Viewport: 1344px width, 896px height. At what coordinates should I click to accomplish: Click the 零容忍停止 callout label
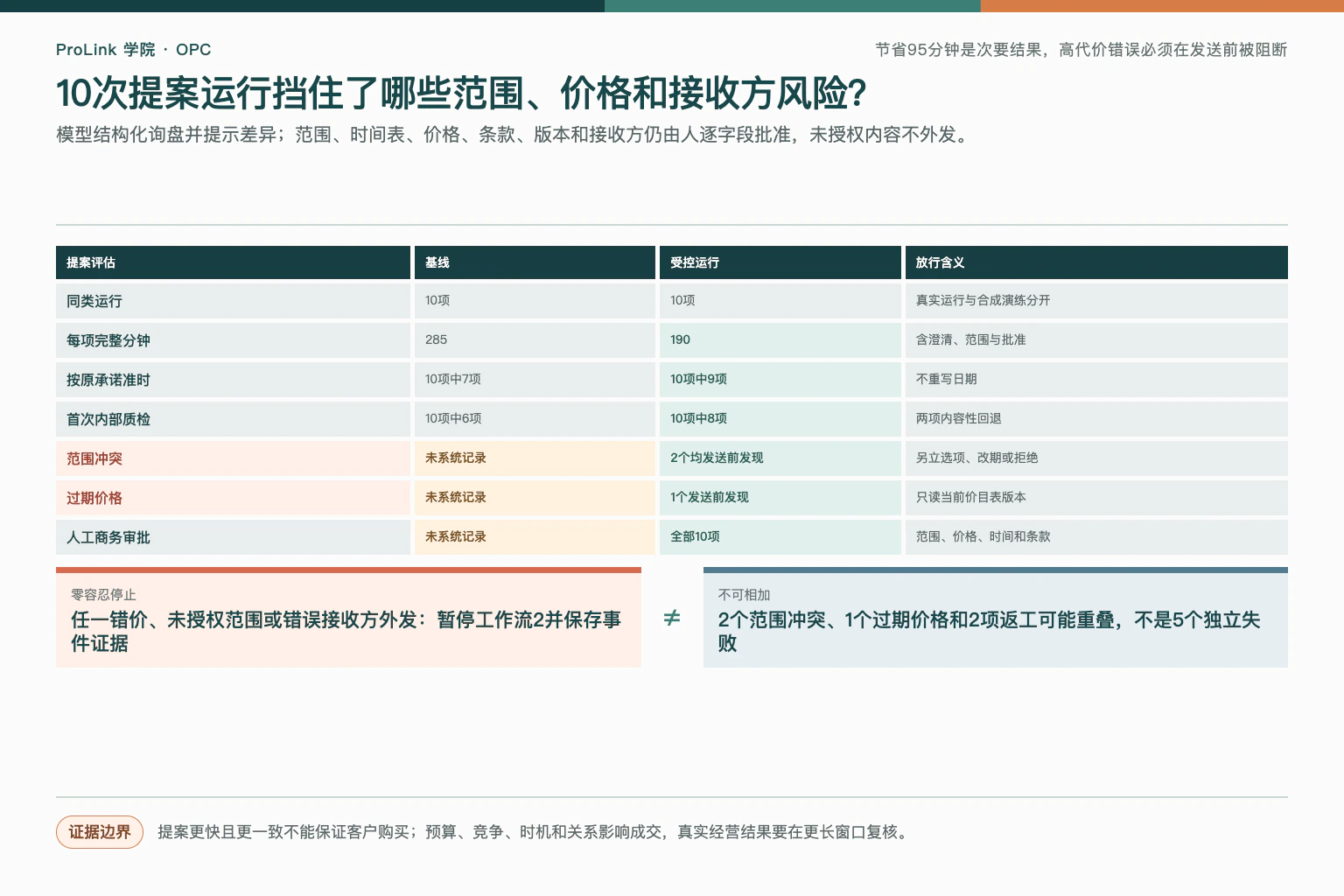(x=103, y=595)
